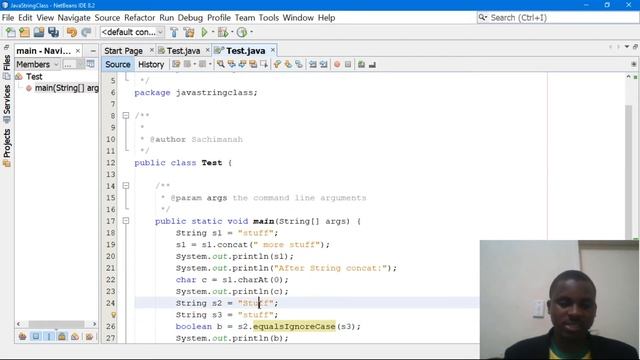Click the Debug Project icon
The width and height of the screenshot is (640, 360).
(x=223, y=32)
